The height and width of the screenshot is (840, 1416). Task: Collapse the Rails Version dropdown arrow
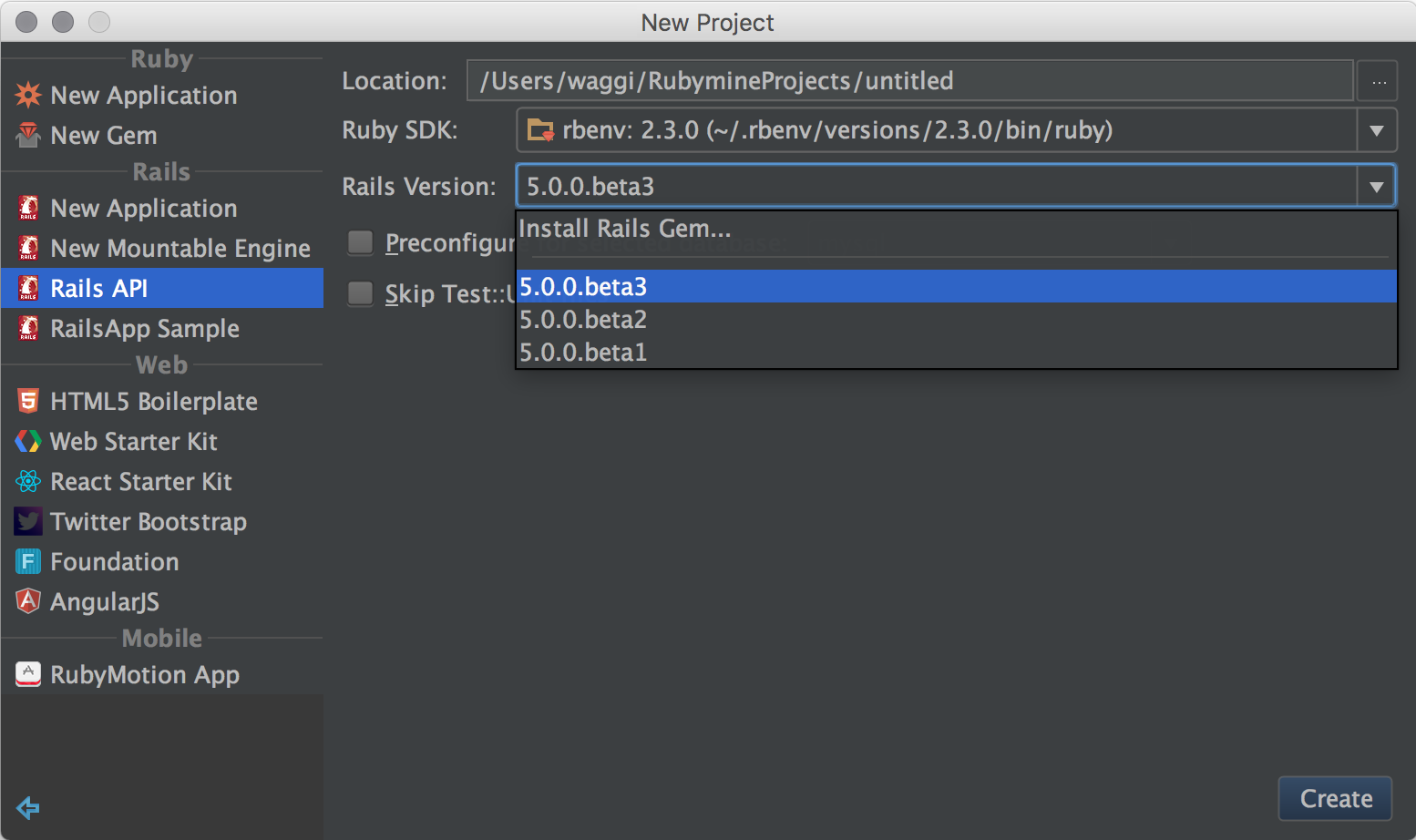tap(1376, 187)
